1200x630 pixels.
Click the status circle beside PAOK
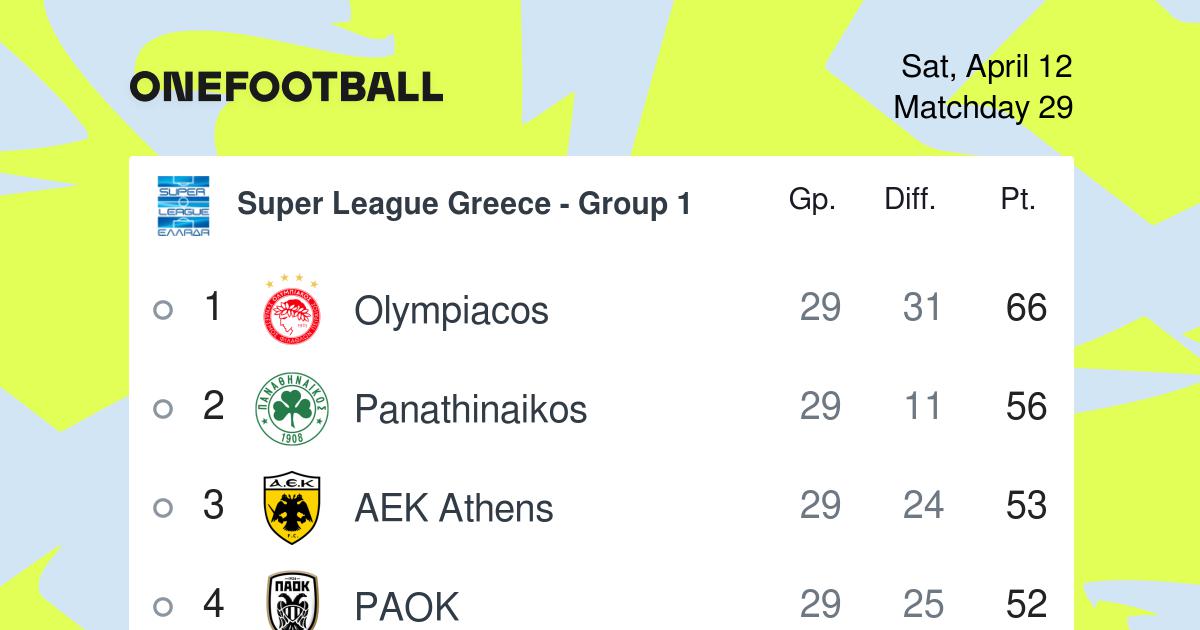click(163, 607)
